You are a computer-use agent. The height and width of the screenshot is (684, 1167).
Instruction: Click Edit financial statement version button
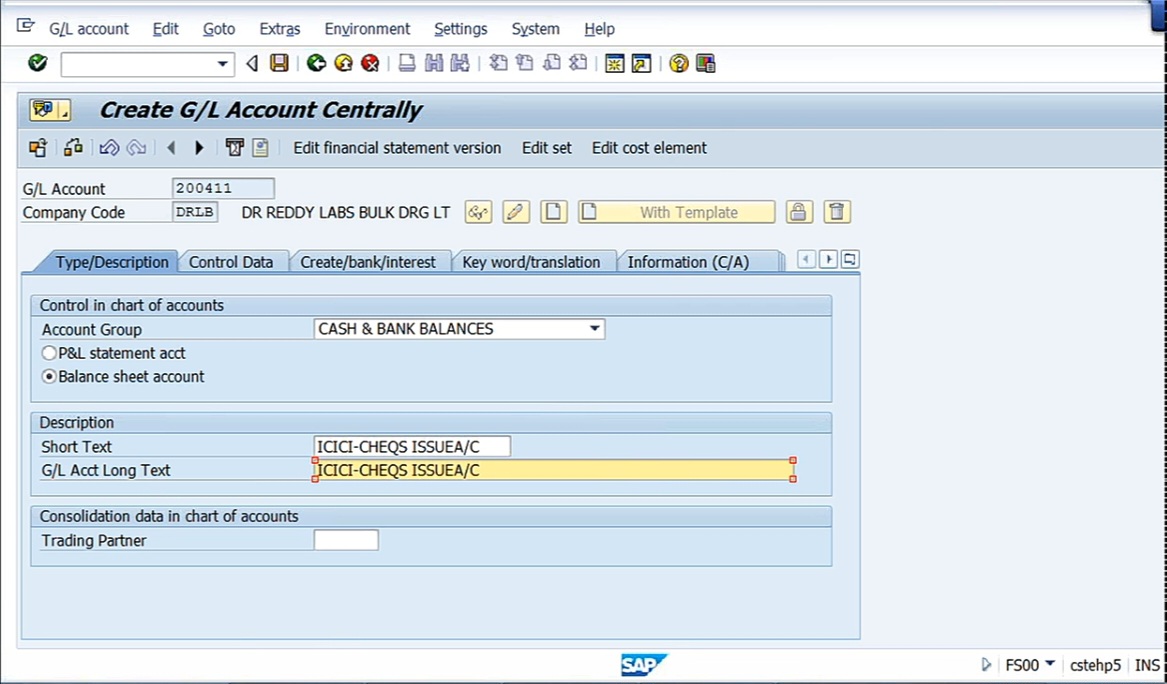coord(397,148)
